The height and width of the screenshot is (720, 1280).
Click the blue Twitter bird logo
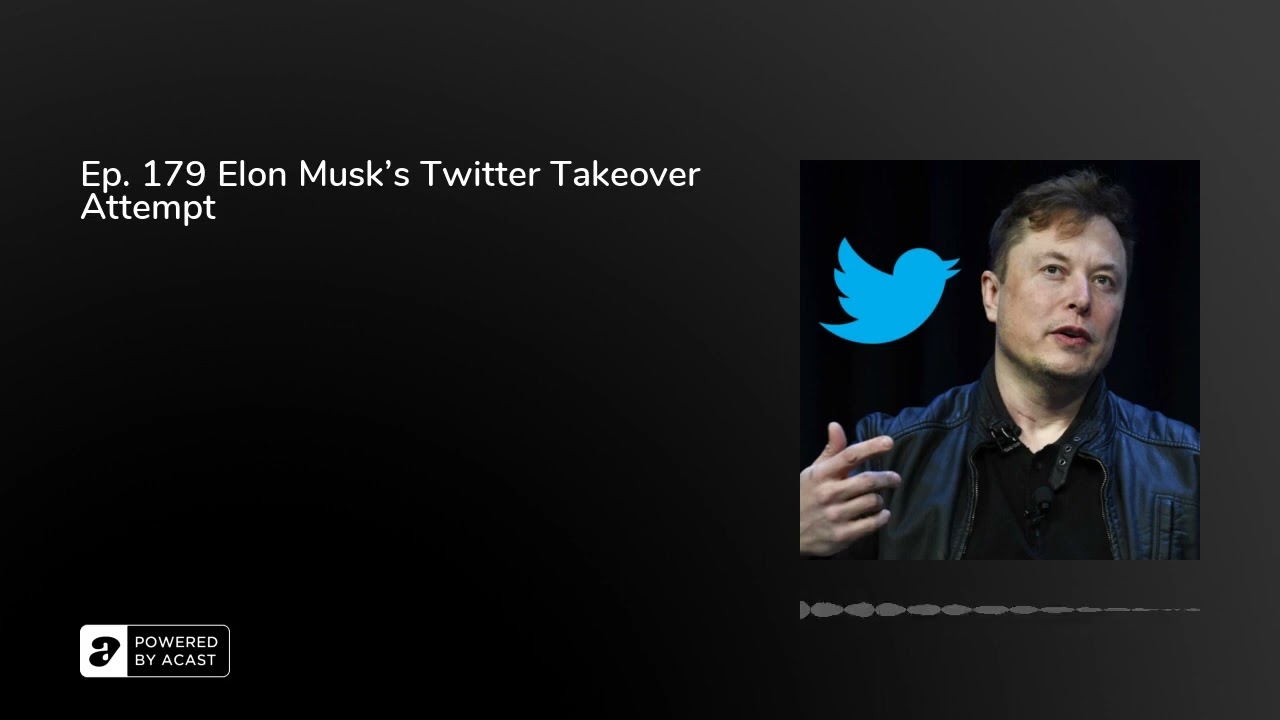888,291
